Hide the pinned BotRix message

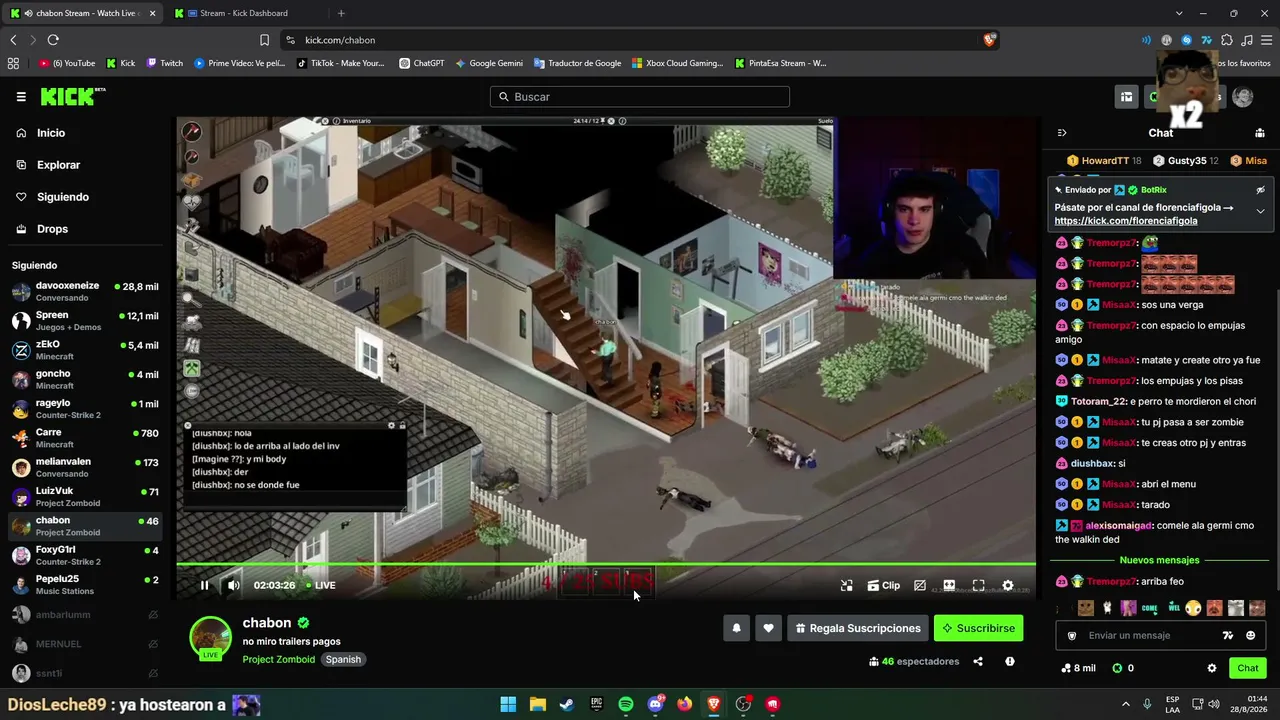1260,189
